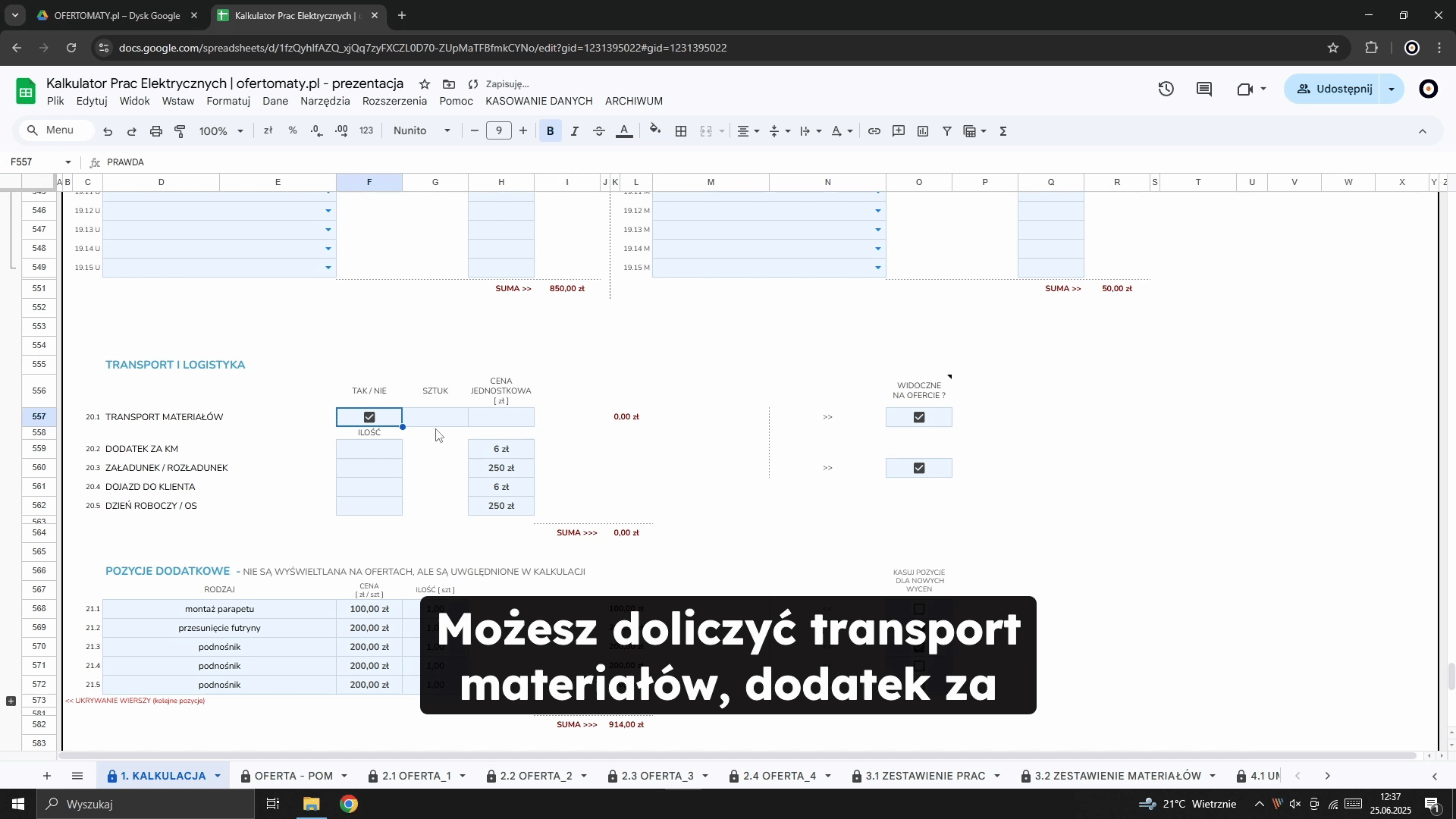The width and height of the screenshot is (1456, 819).
Task: Toggle ZAŁADUNEK / ROZŁADUNEK visibility checkbox
Action: tap(919, 468)
